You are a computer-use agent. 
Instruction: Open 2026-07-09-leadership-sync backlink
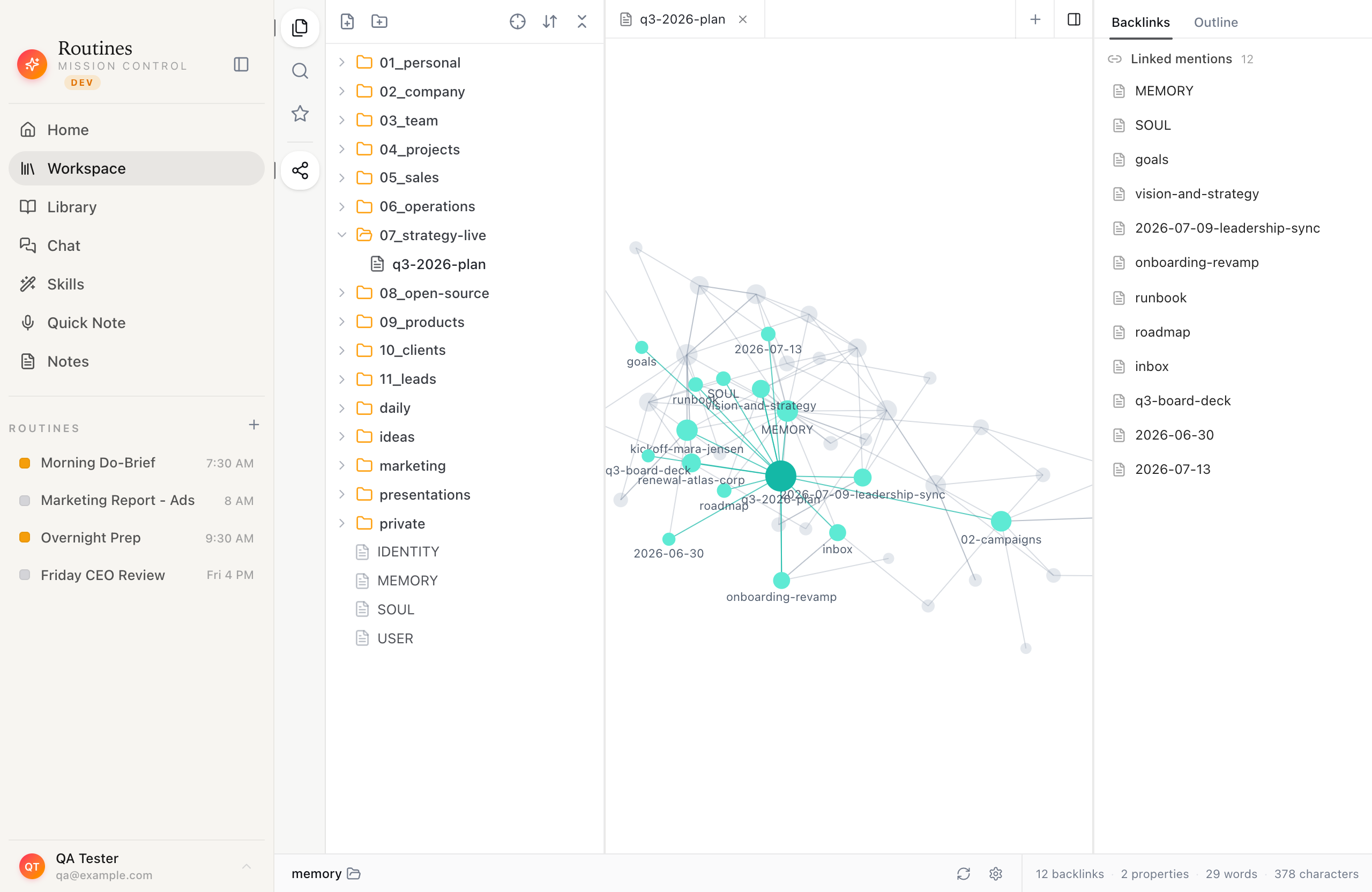pyautogui.click(x=1227, y=228)
